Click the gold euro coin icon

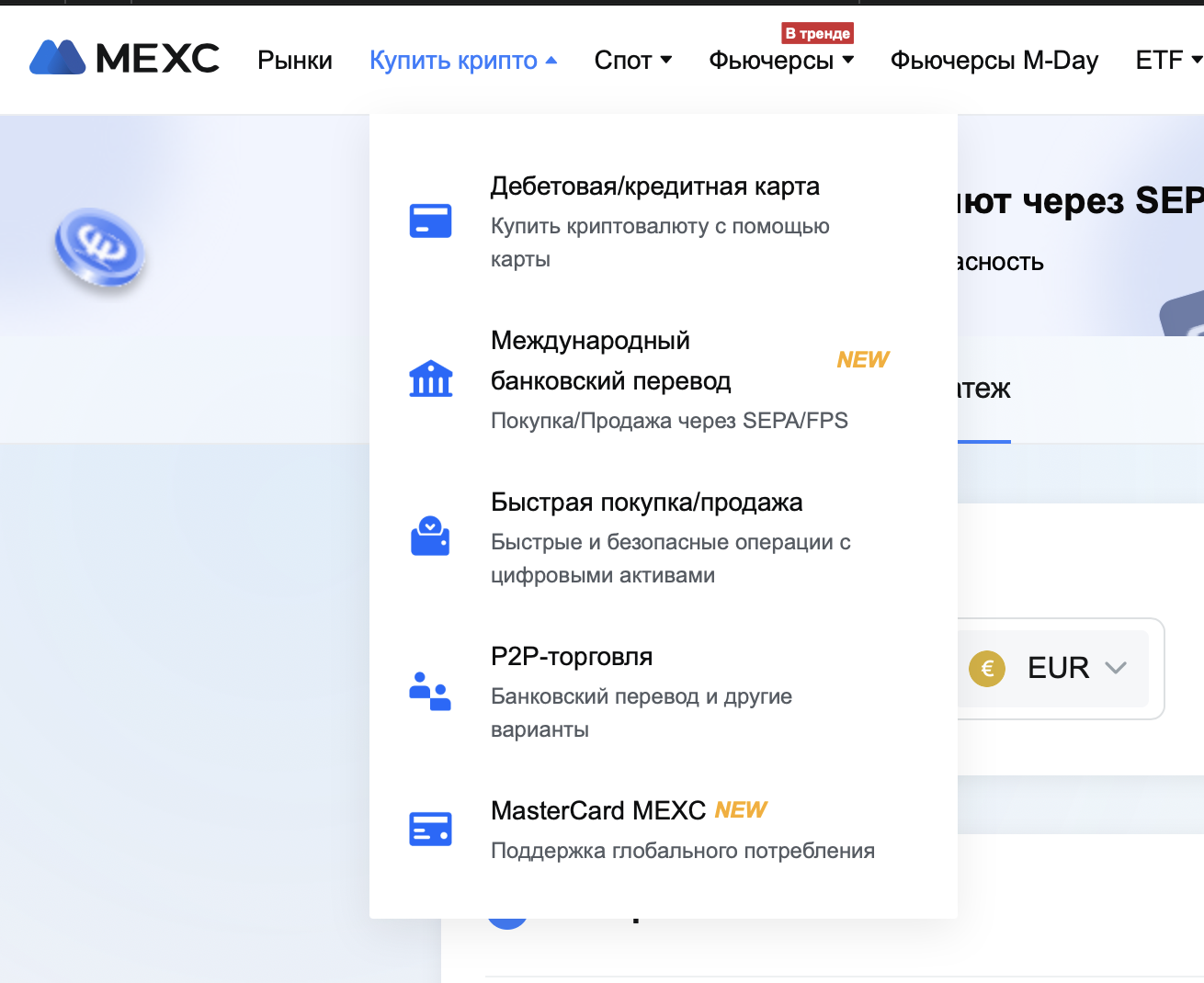pos(987,668)
